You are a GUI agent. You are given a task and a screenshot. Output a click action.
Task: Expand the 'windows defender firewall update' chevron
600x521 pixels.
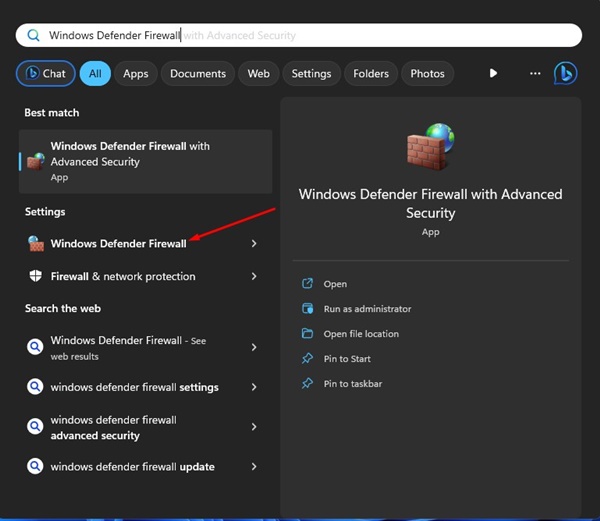pyautogui.click(x=254, y=466)
